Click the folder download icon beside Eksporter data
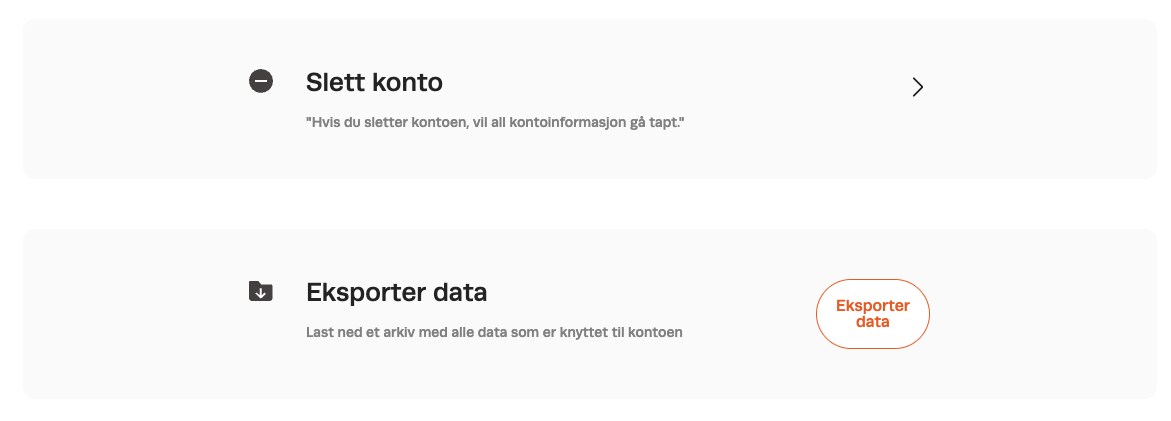This screenshot has height=421, width=1171. tap(261, 291)
